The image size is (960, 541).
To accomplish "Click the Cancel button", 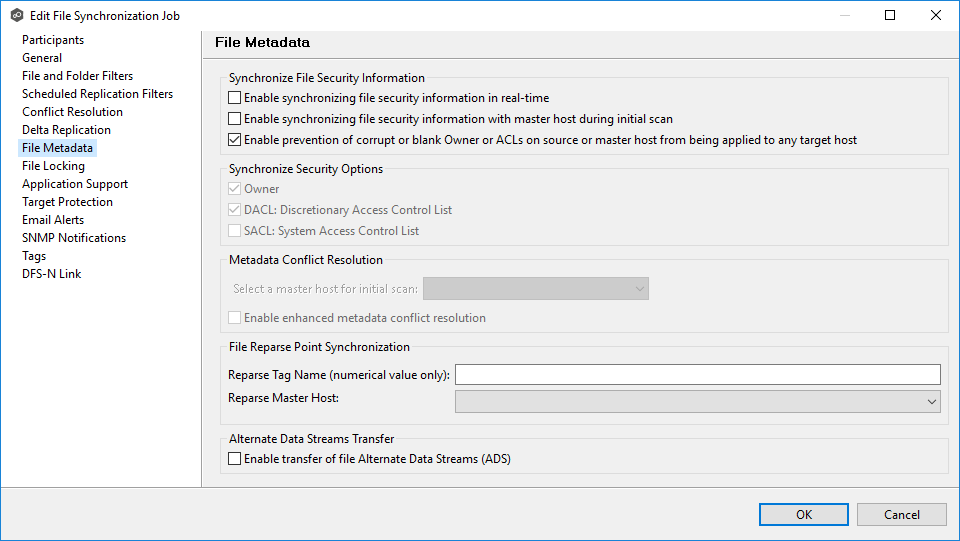I will point(901,515).
